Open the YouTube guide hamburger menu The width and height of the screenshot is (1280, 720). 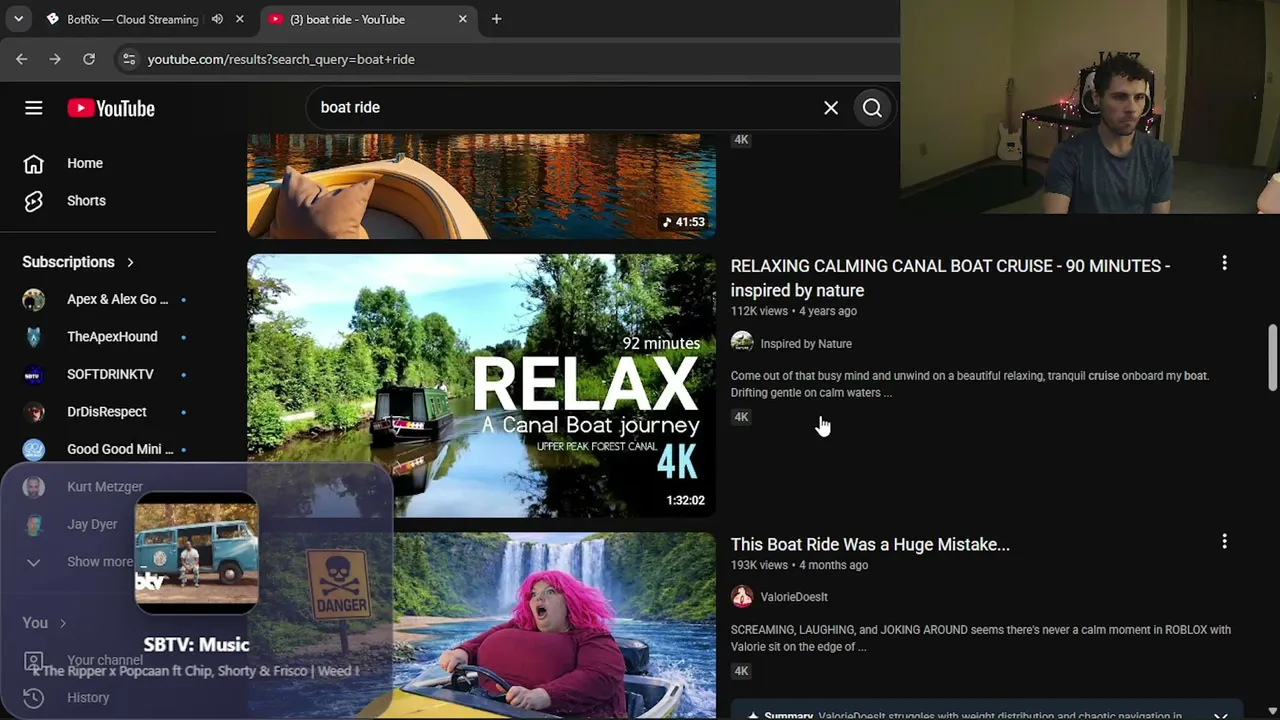[34, 108]
